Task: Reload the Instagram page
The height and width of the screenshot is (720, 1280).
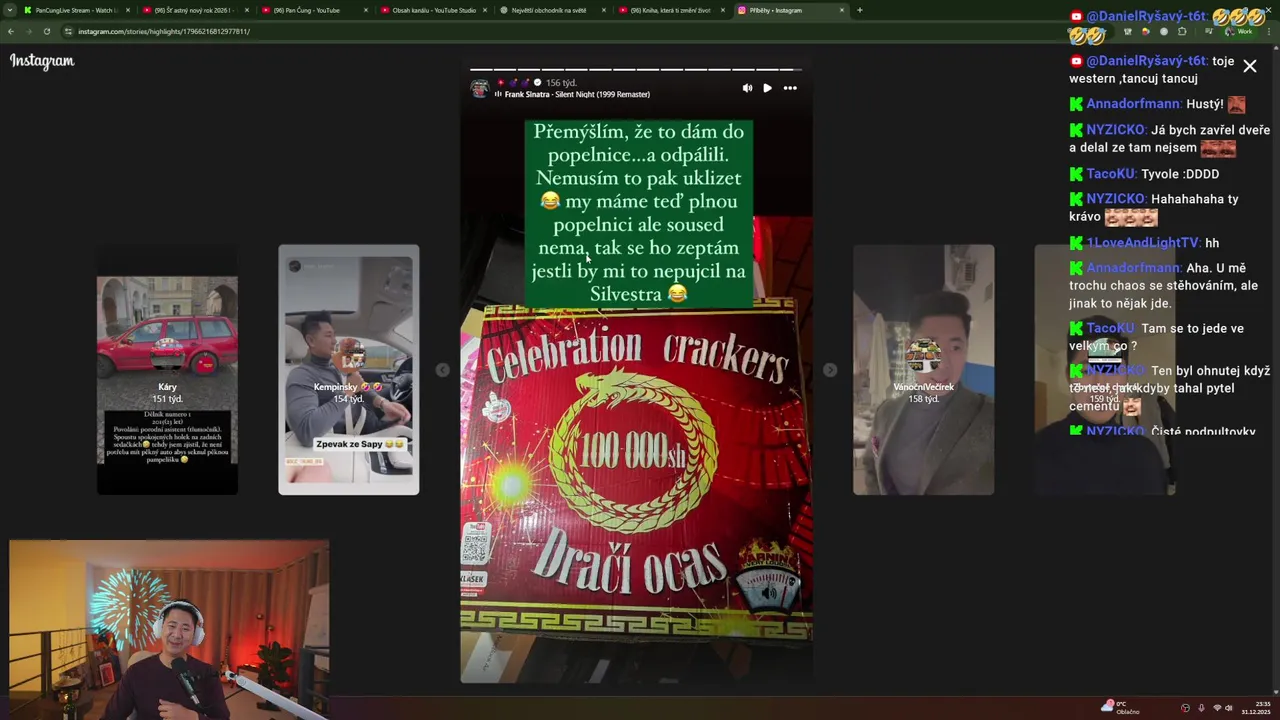Action: (x=46, y=31)
